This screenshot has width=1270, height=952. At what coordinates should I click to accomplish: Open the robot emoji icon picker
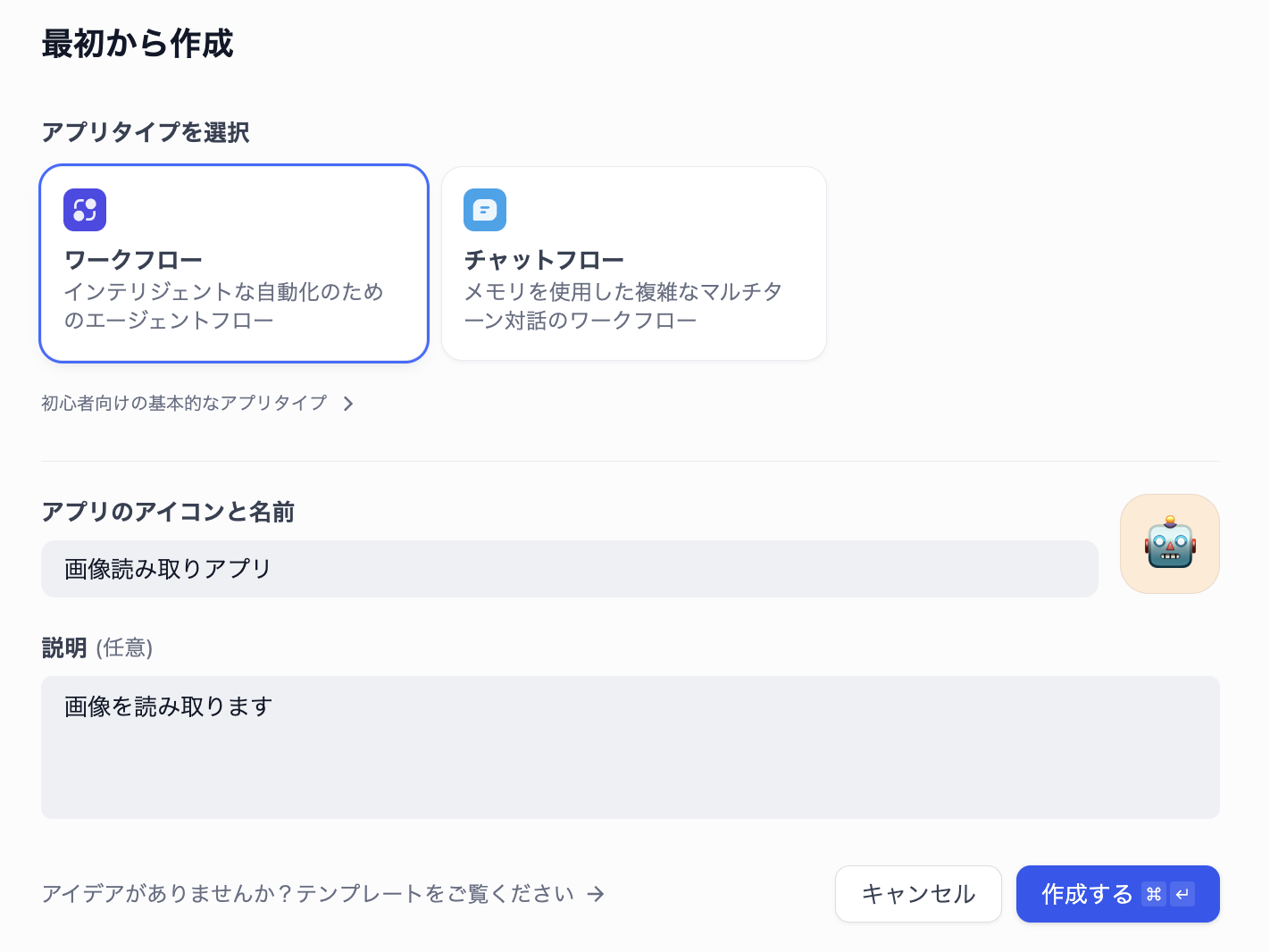[x=1169, y=544]
